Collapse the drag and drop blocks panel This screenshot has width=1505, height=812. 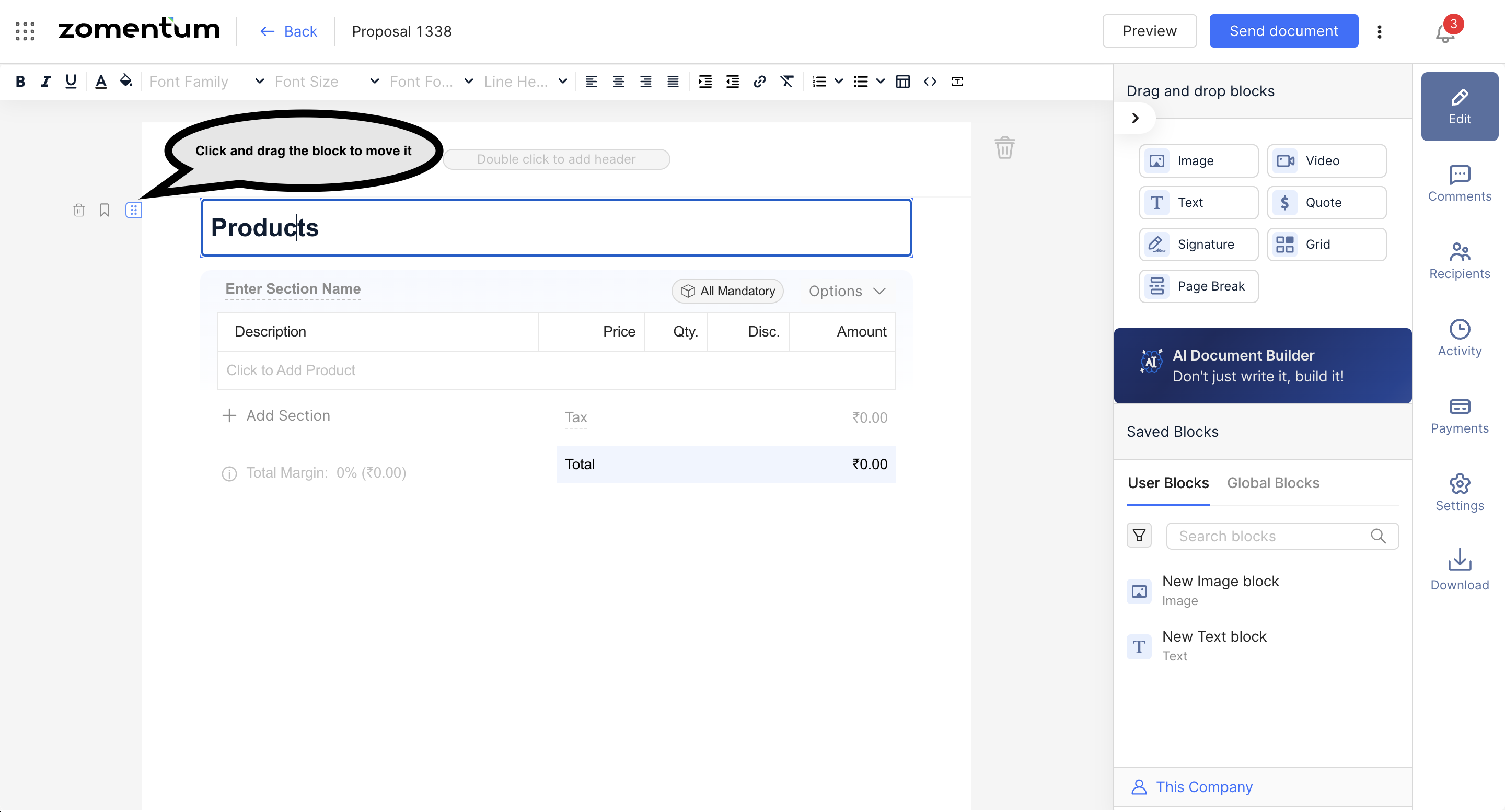1135,118
